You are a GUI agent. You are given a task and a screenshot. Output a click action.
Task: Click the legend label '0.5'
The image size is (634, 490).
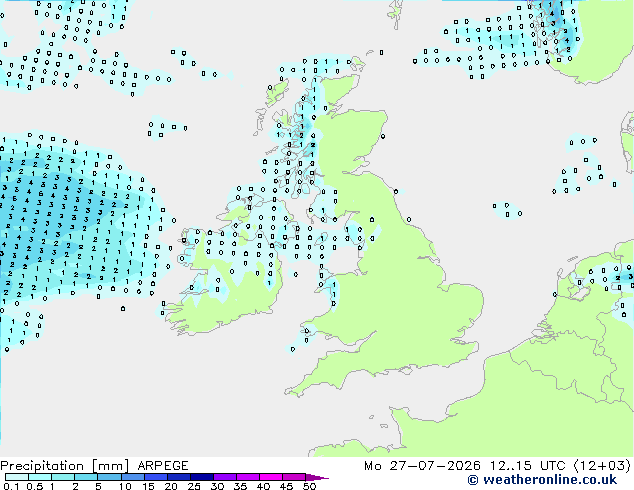[x=35, y=486]
